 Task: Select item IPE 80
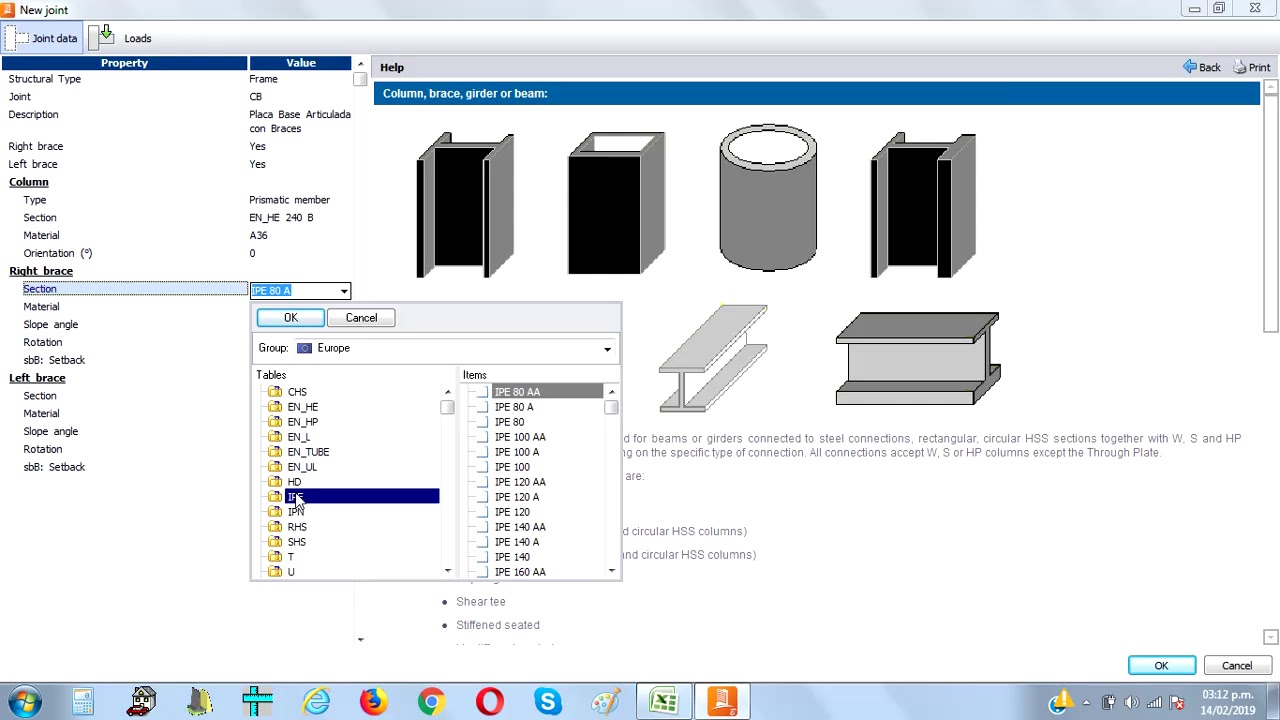click(509, 422)
